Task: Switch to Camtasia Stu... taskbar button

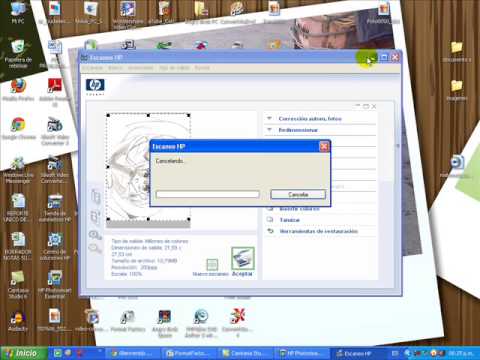Action: 246,353
